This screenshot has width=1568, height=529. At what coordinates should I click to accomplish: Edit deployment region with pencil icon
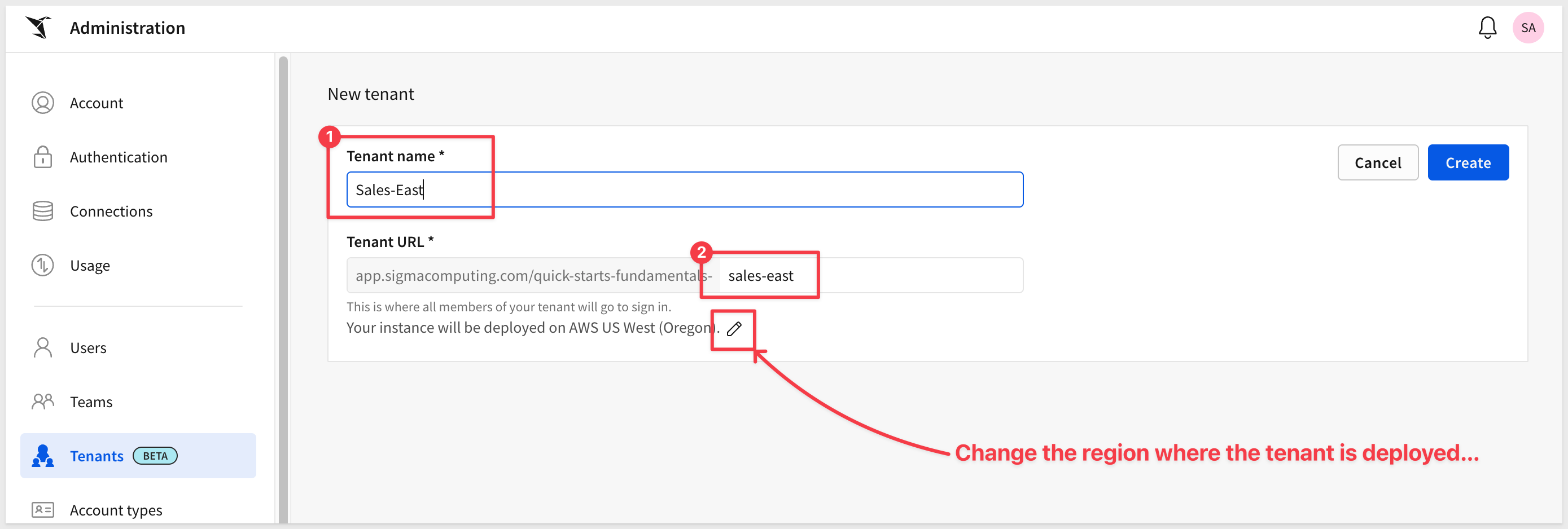[734, 329]
